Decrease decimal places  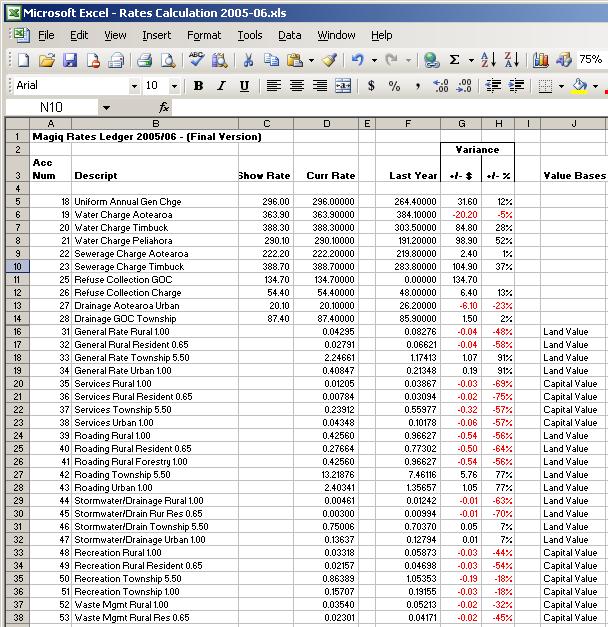pos(464,86)
